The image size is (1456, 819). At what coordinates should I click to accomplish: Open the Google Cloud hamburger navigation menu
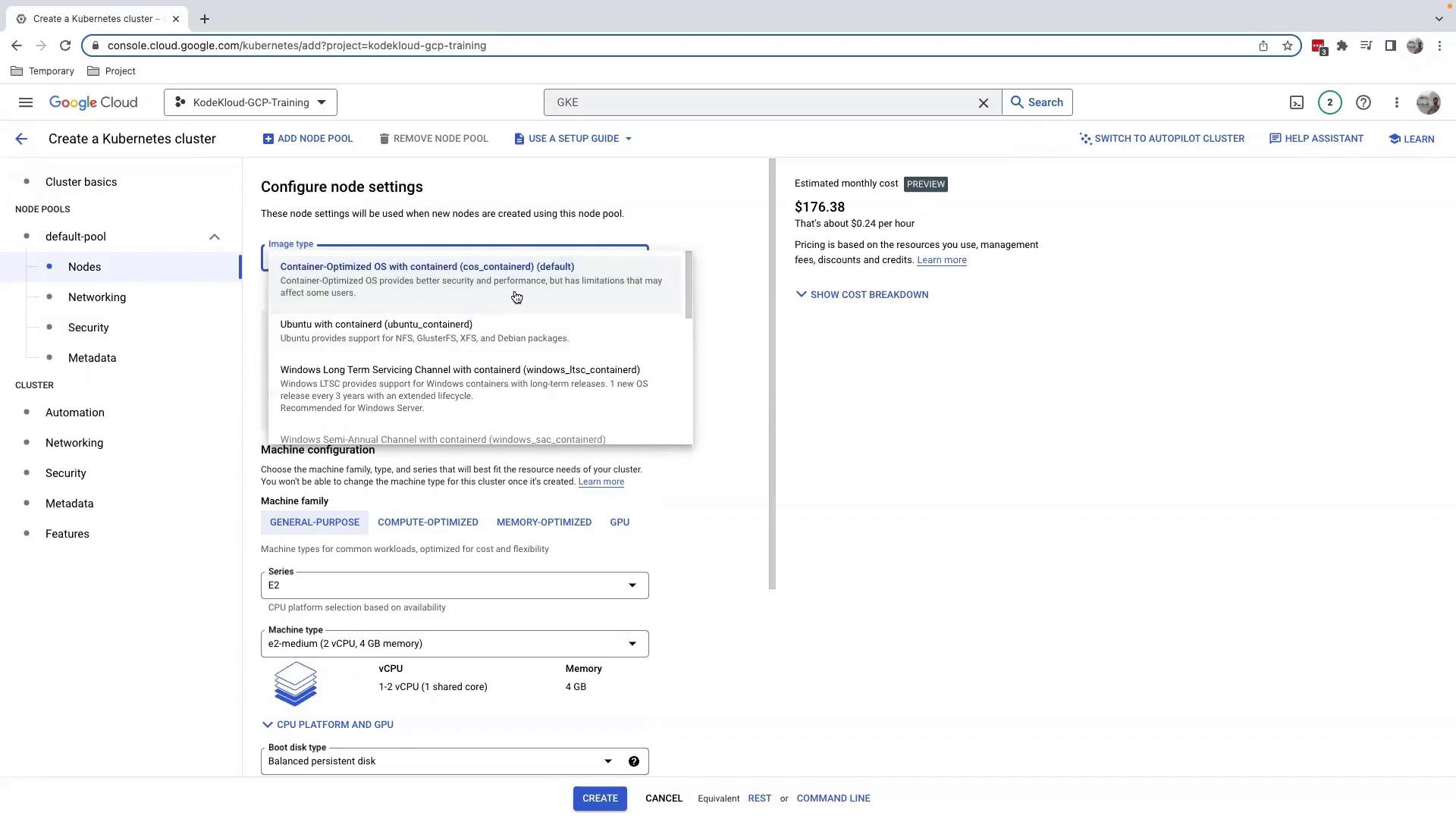coord(25,102)
